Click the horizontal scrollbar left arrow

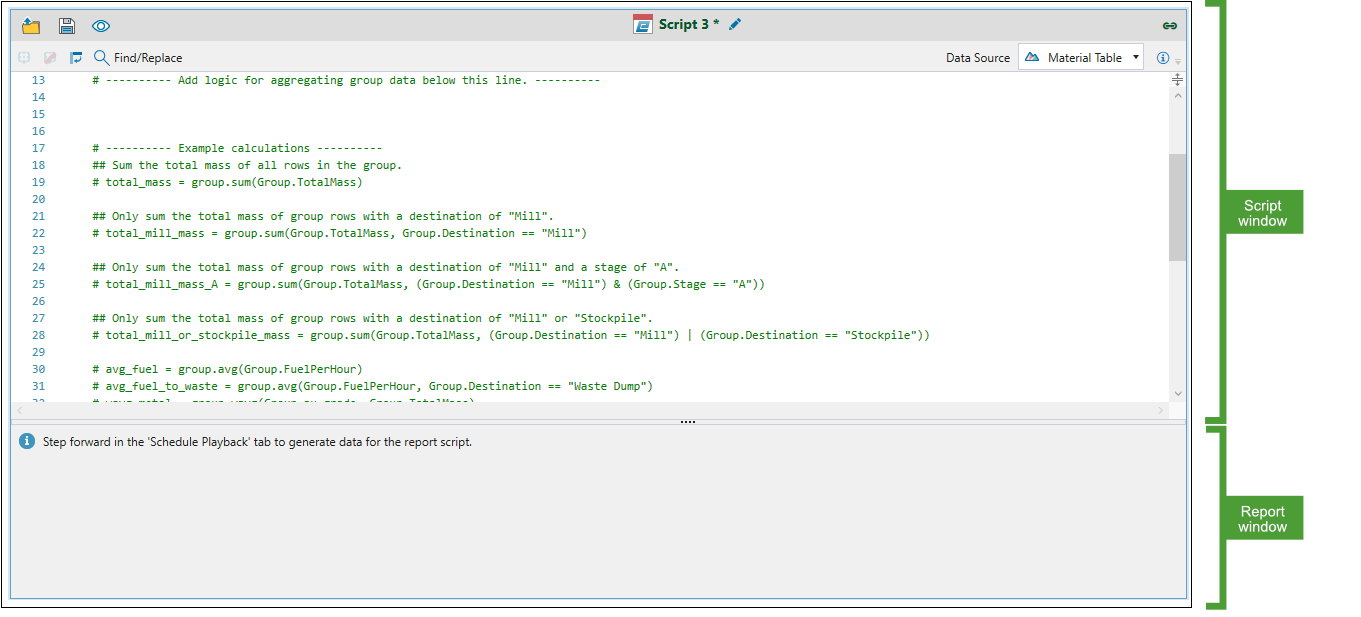point(18,411)
